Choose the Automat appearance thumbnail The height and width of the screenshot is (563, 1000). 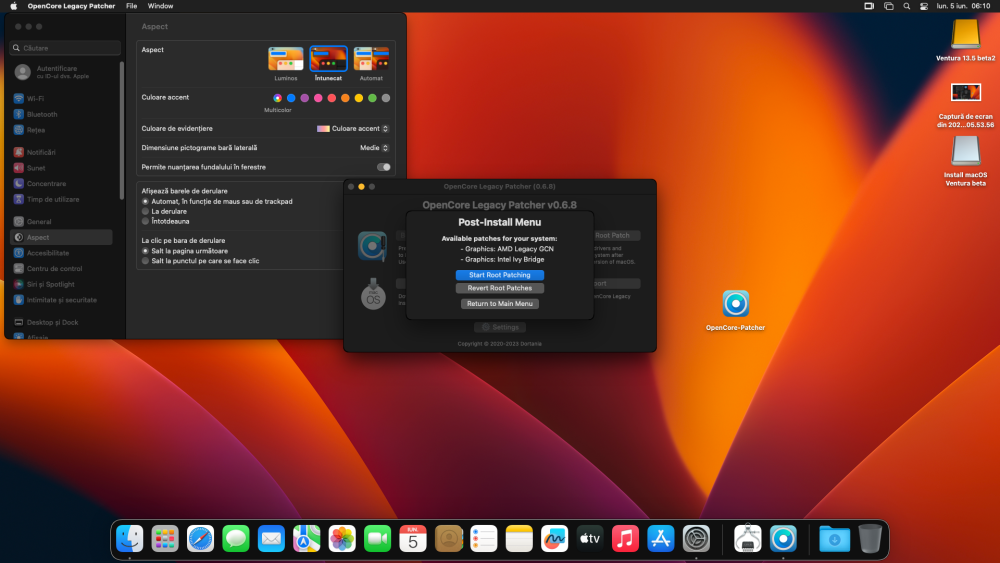[x=371, y=59]
